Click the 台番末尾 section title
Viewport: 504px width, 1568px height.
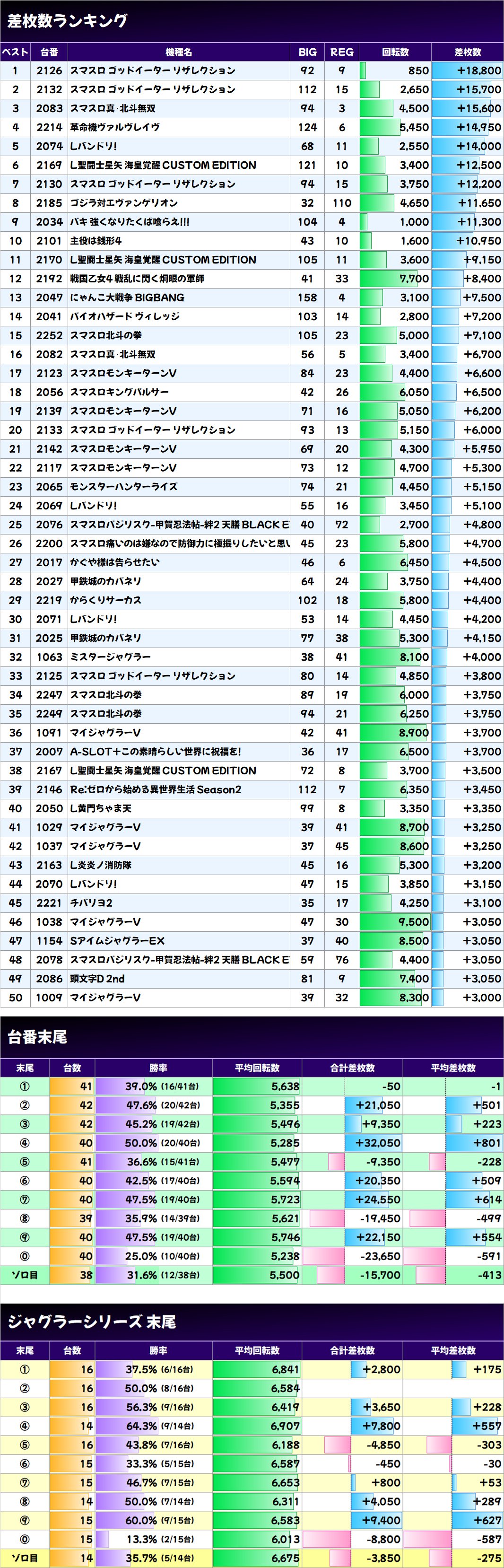(x=37, y=1037)
